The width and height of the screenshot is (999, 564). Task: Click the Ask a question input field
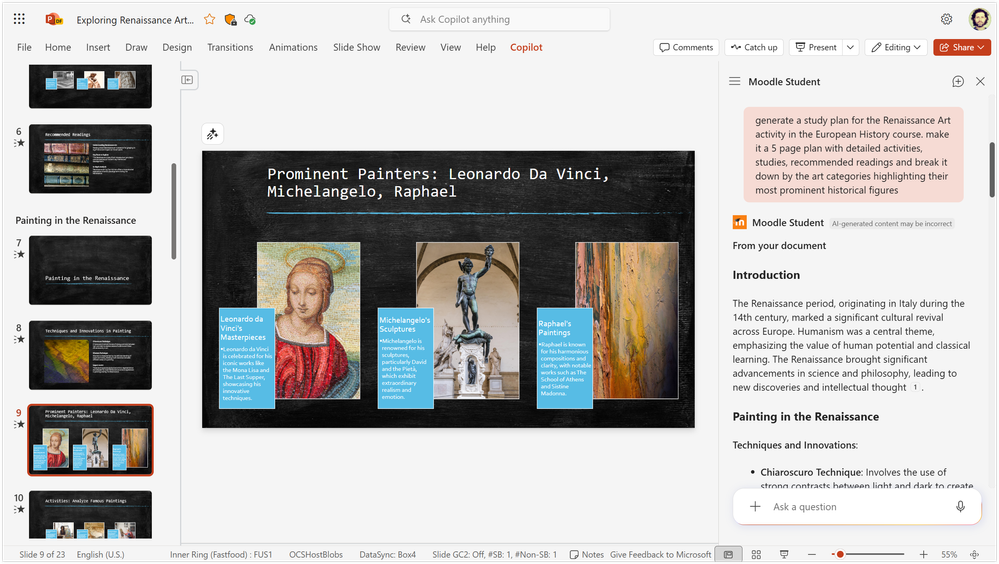tap(858, 507)
